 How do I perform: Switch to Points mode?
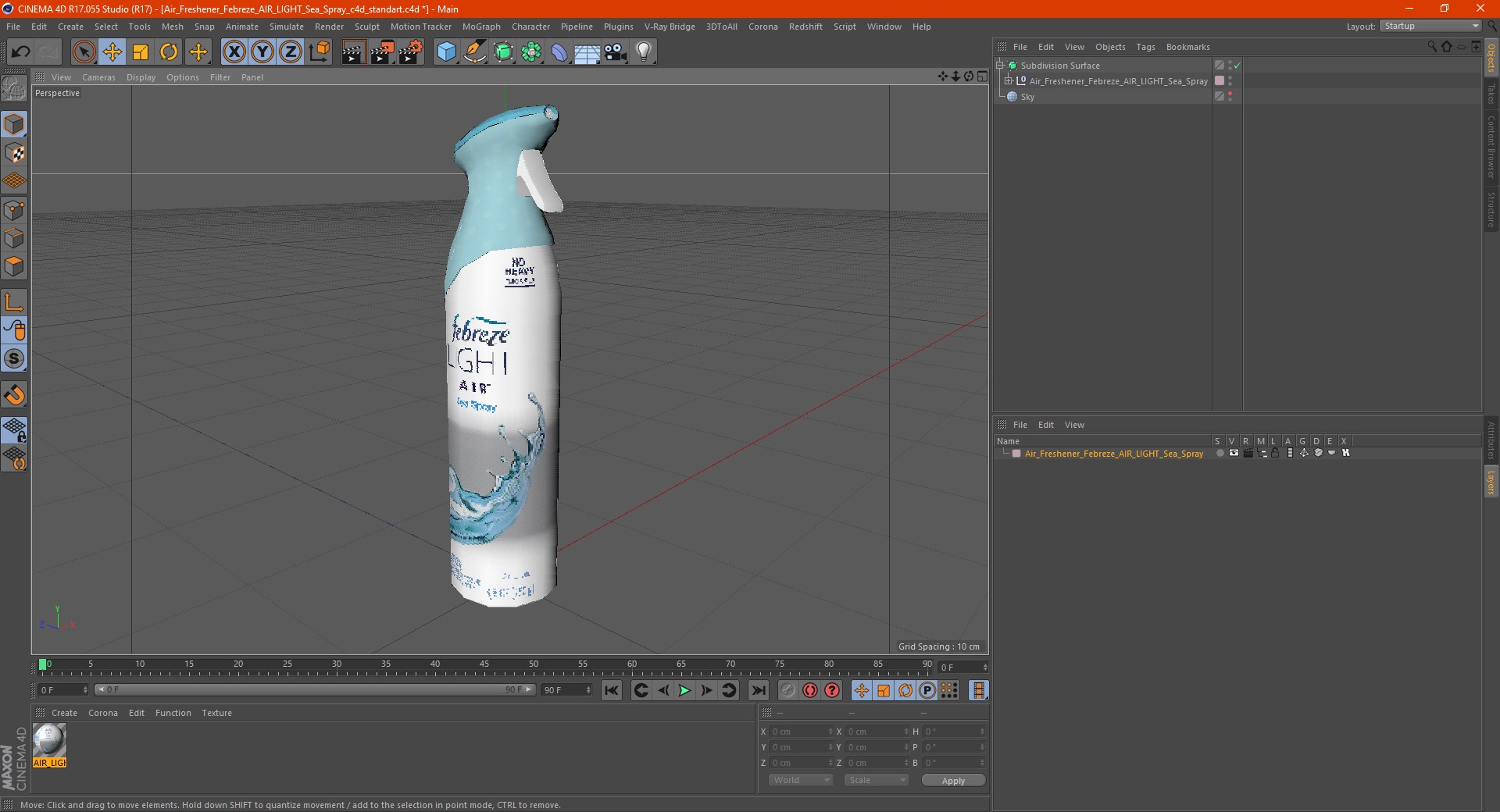14,210
